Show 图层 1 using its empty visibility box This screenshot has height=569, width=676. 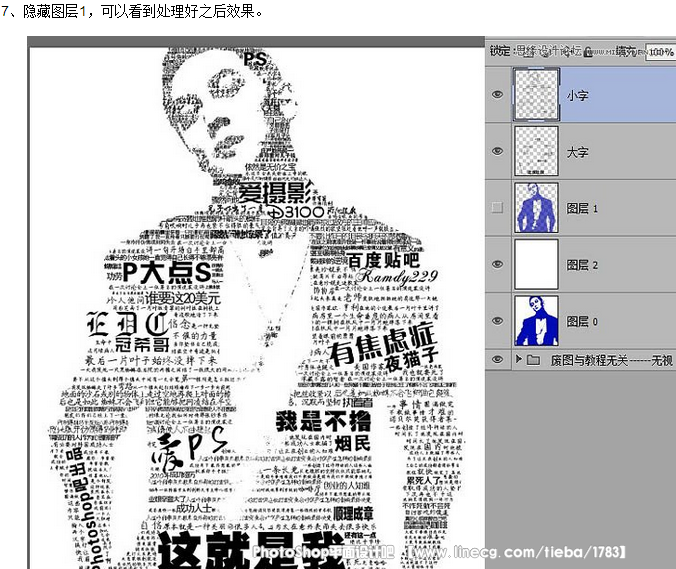pyautogui.click(x=497, y=207)
